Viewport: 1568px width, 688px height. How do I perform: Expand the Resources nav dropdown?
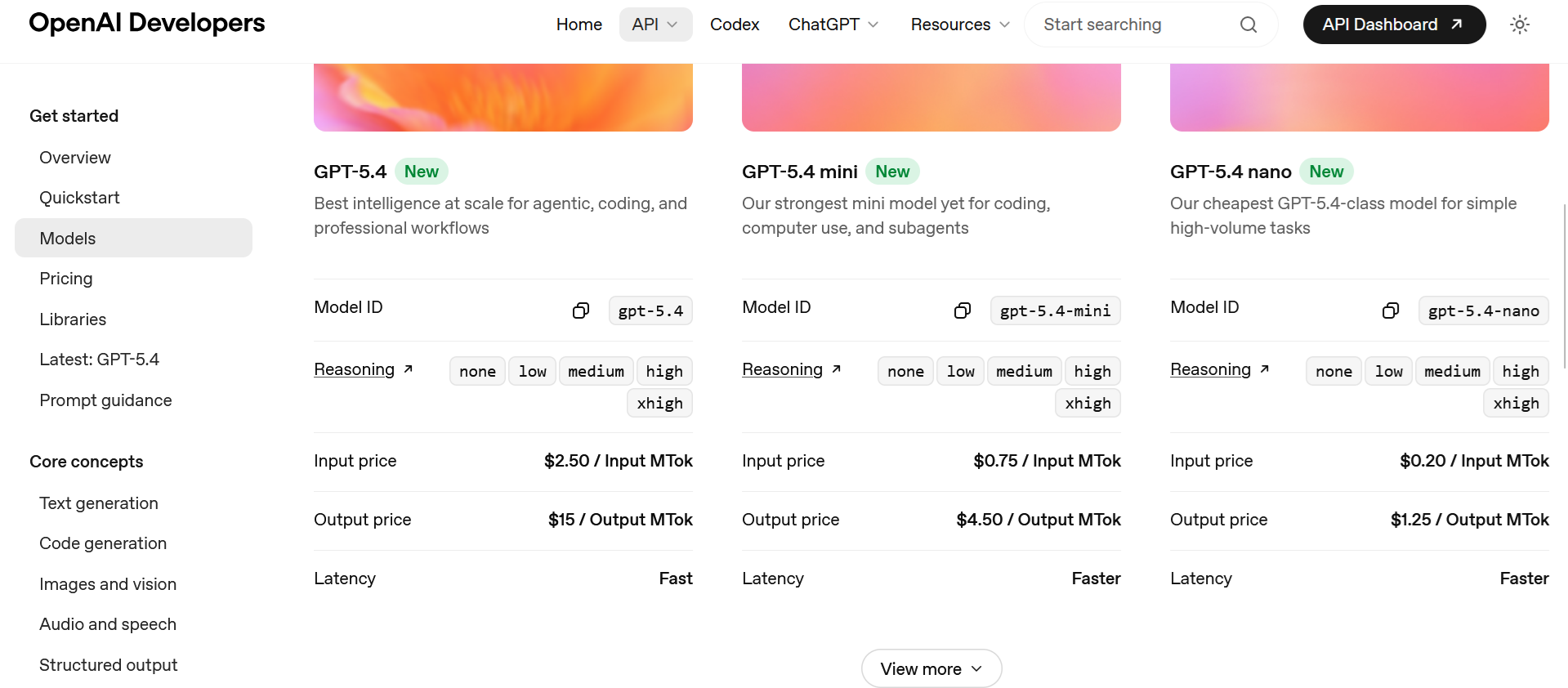tap(960, 25)
